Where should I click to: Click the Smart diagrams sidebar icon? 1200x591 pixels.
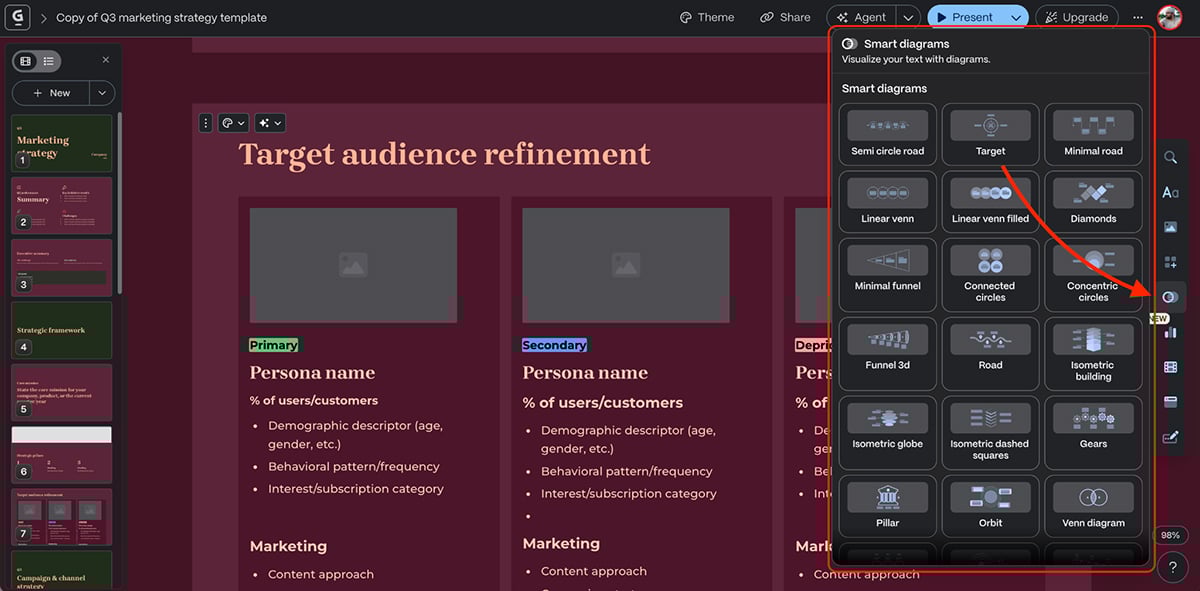pos(1170,297)
